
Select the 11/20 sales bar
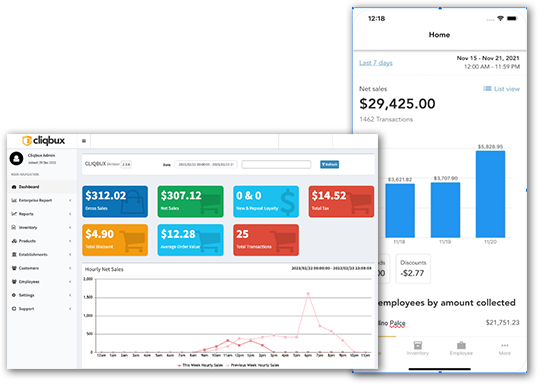(490, 194)
